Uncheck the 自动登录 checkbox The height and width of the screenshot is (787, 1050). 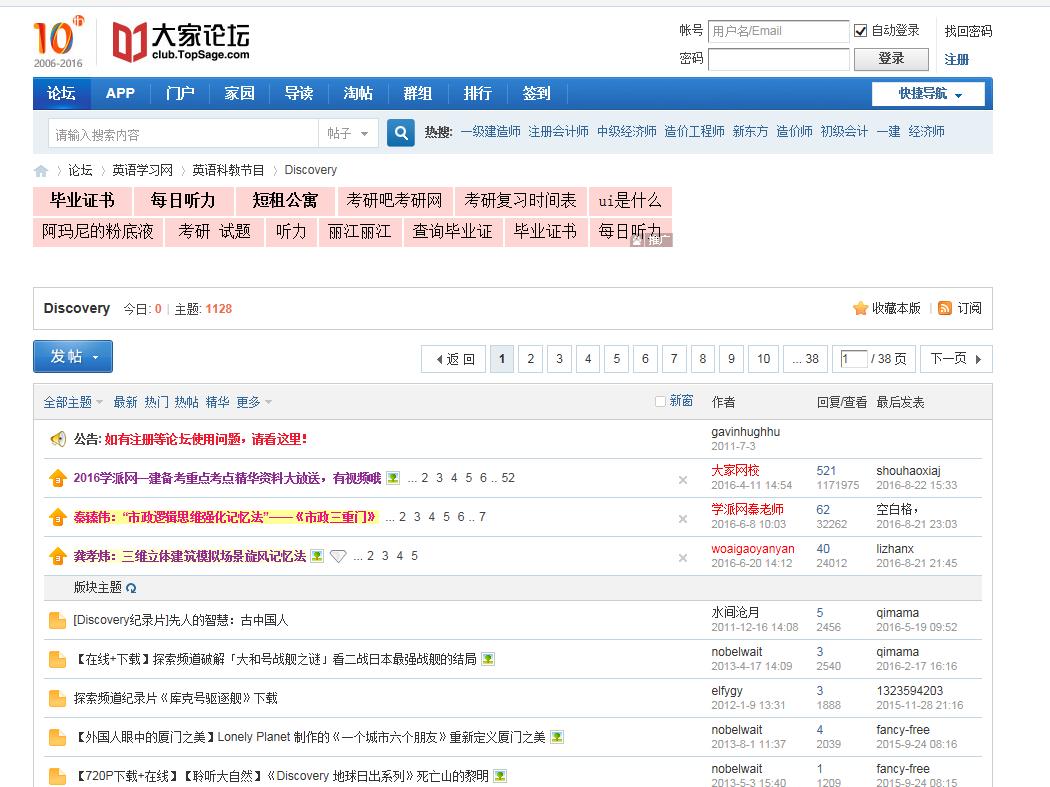pos(861,29)
